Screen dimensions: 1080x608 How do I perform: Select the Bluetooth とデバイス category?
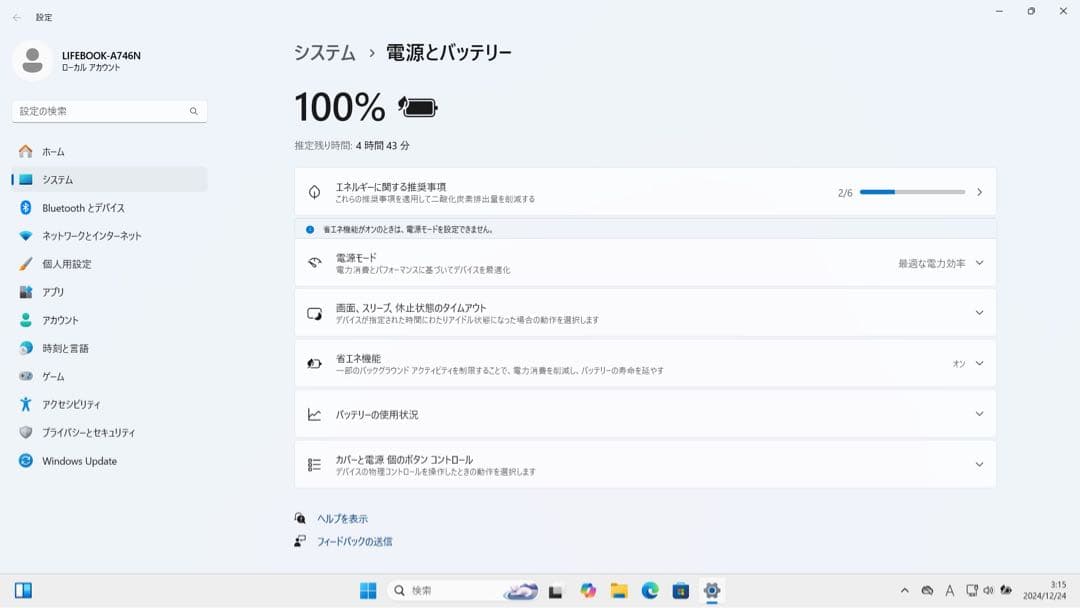[x=78, y=208]
